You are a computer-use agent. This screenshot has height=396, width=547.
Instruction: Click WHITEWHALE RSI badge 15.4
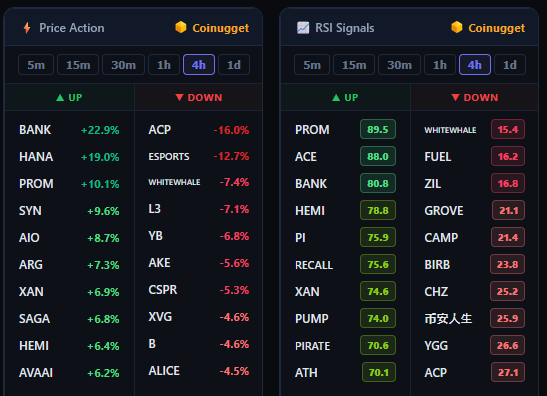point(508,129)
